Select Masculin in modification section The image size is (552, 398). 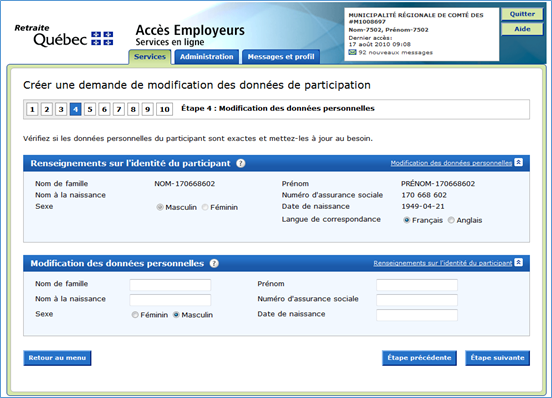pos(176,315)
